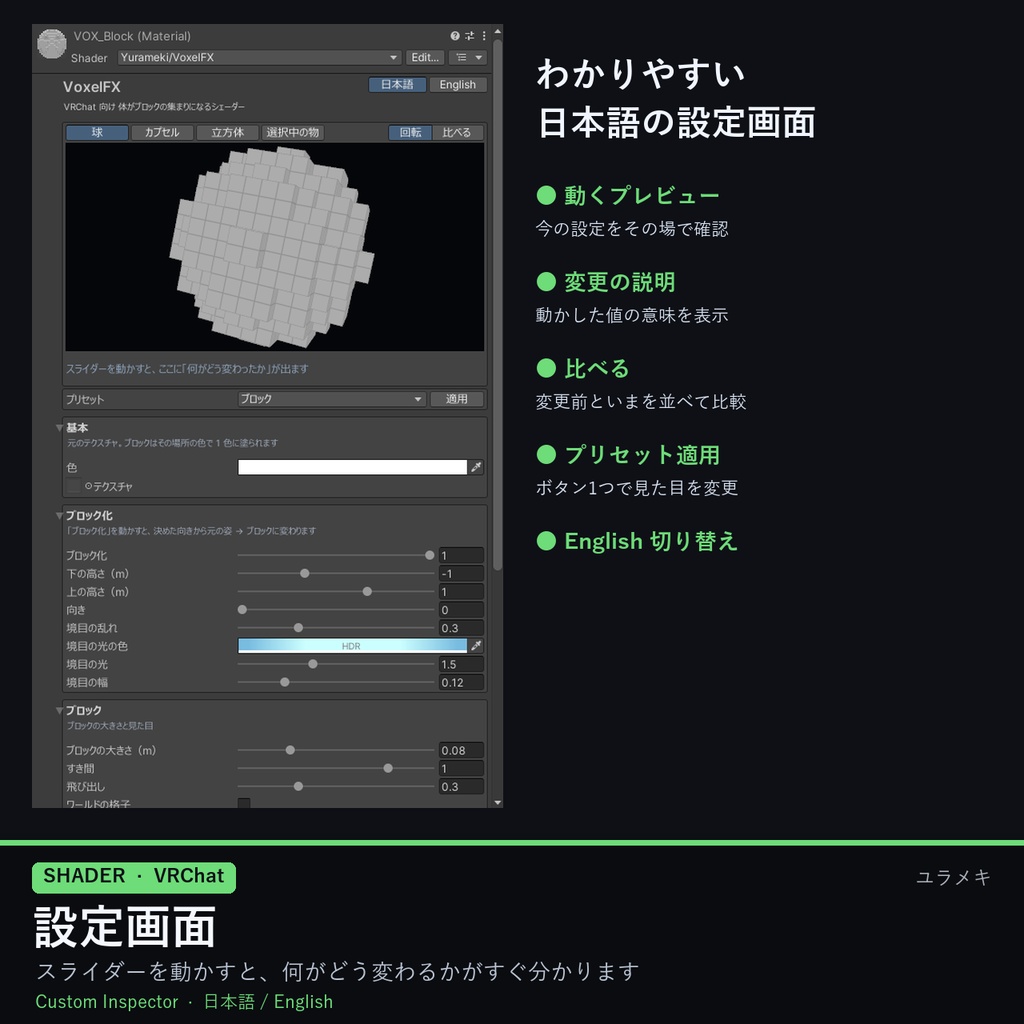Click the white 色 color swatch

(353, 467)
